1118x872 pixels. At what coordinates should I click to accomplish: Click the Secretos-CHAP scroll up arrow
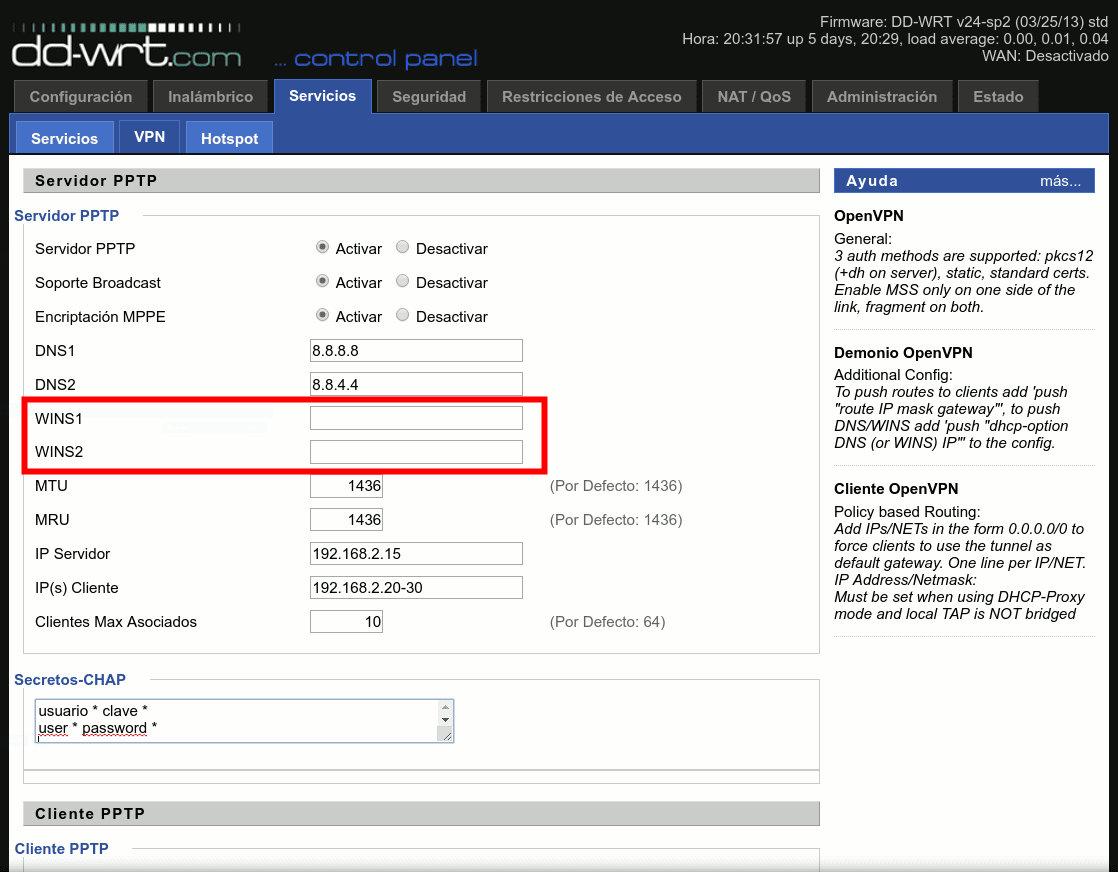pos(446,708)
